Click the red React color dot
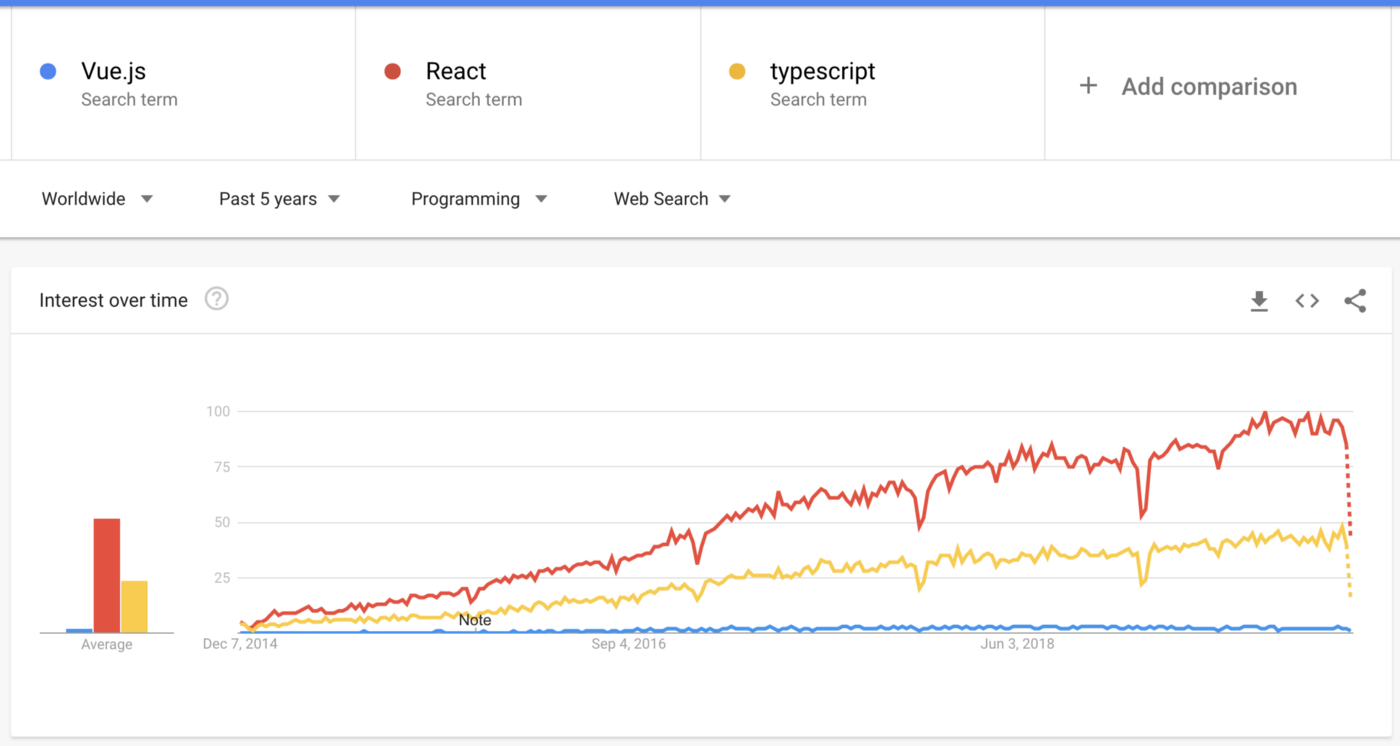The width and height of the screenshot is (1400, 746). (x=393, y=71)
